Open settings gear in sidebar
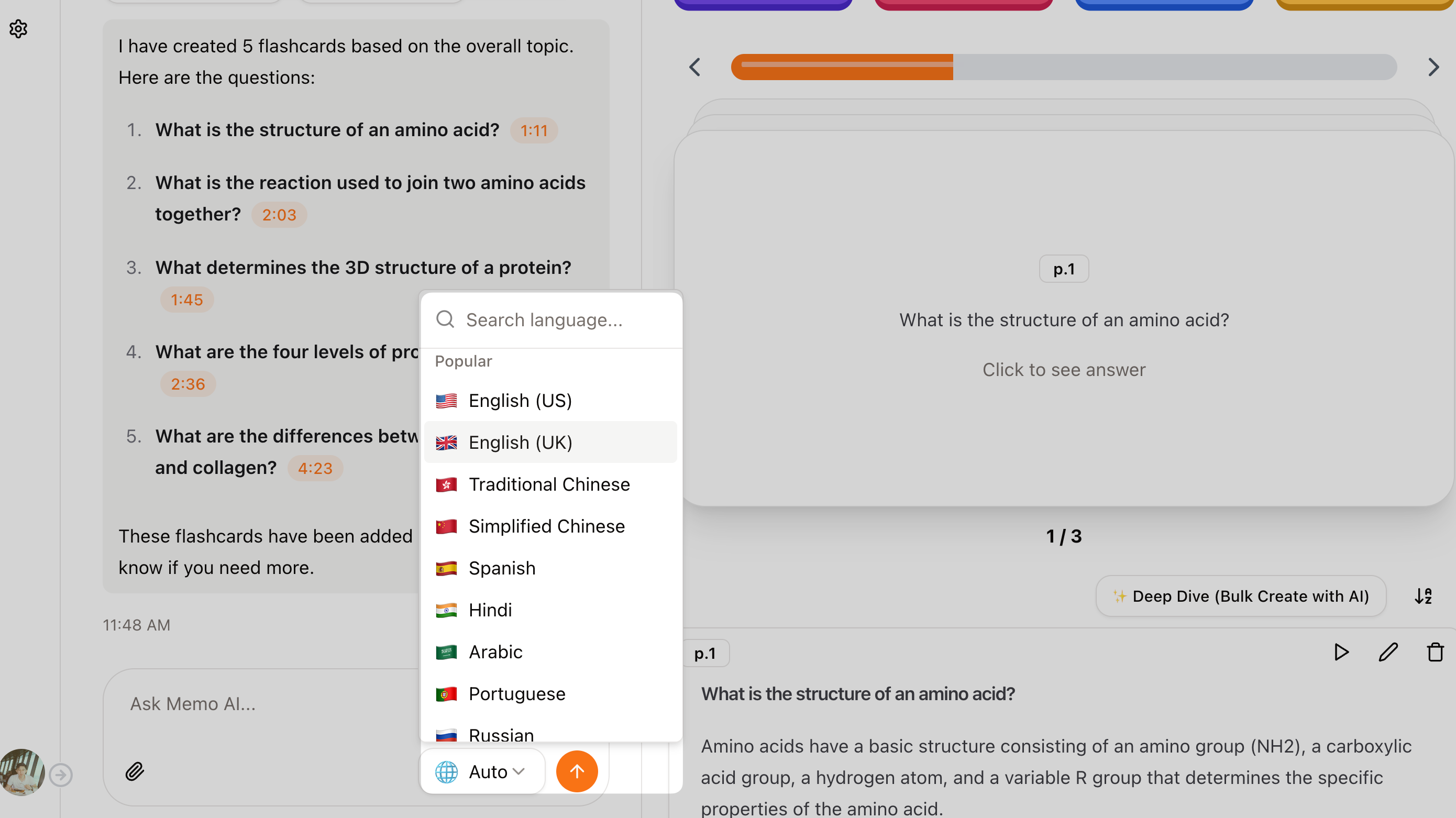 point(18,28)
